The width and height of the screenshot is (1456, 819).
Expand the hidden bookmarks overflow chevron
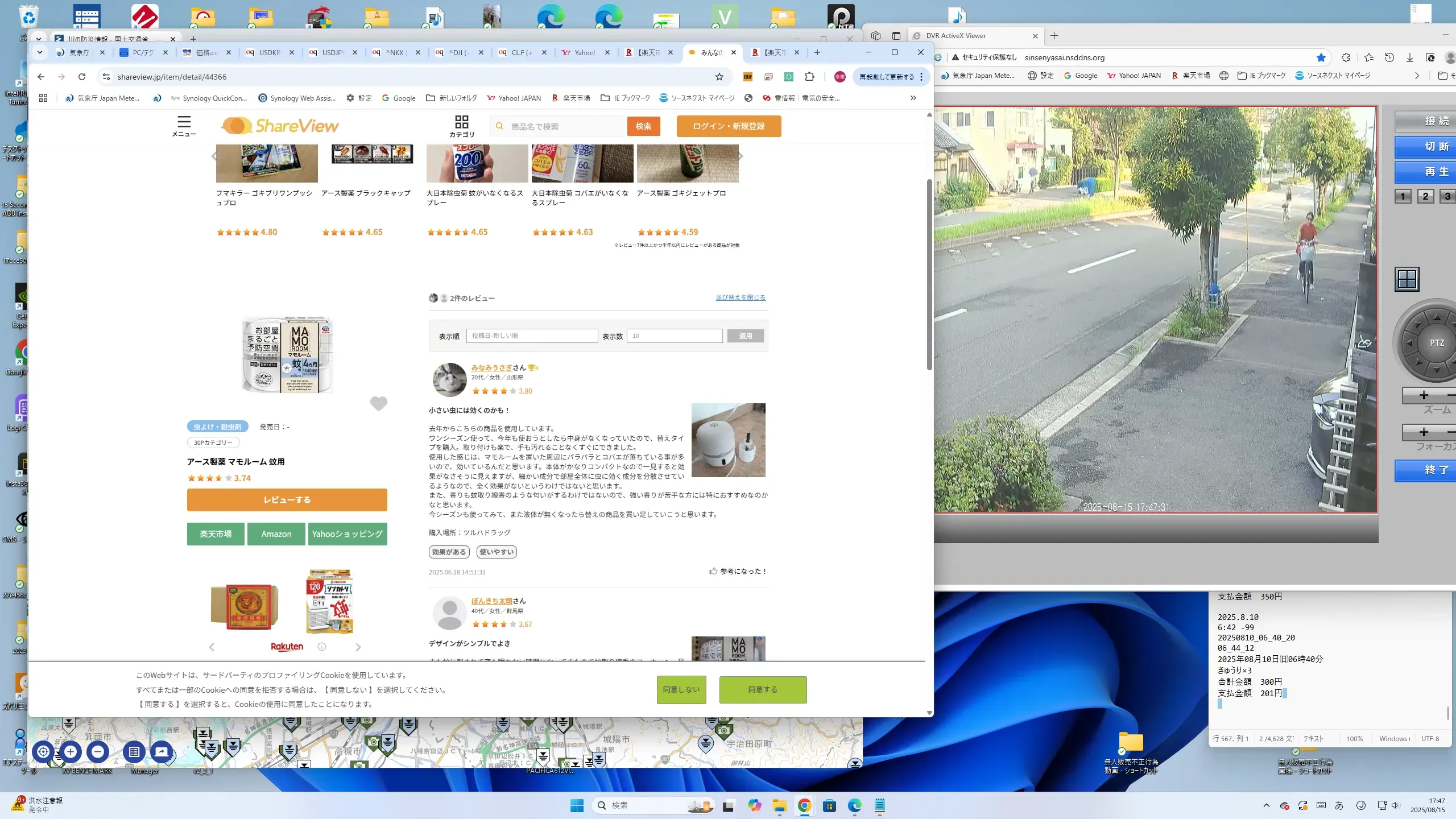913,98
